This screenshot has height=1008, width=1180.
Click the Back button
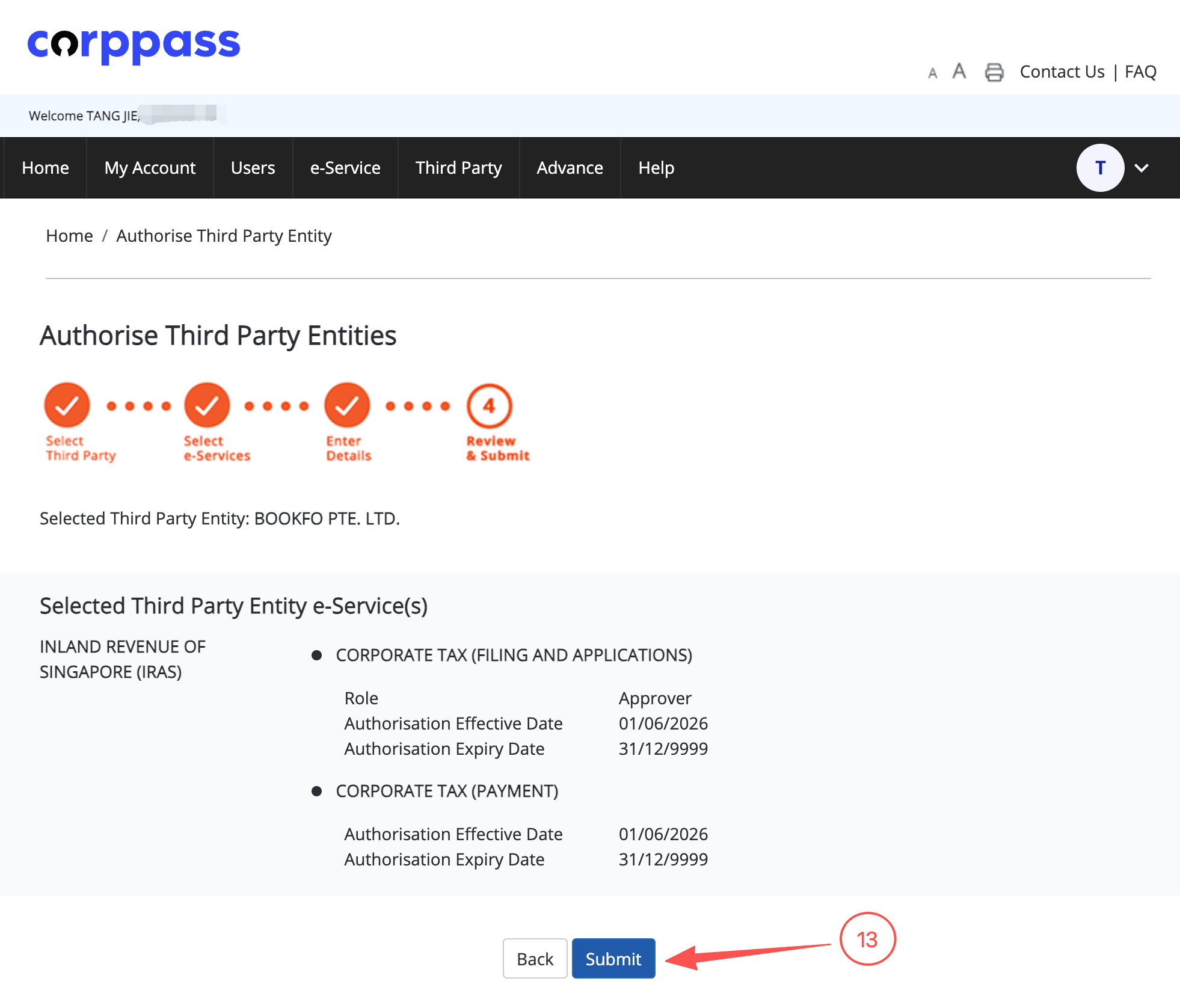tap(535, 959)
